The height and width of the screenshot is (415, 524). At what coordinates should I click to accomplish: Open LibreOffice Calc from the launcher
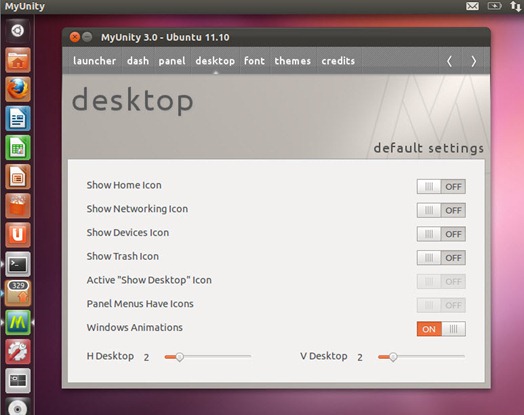(x=18, y=148)
